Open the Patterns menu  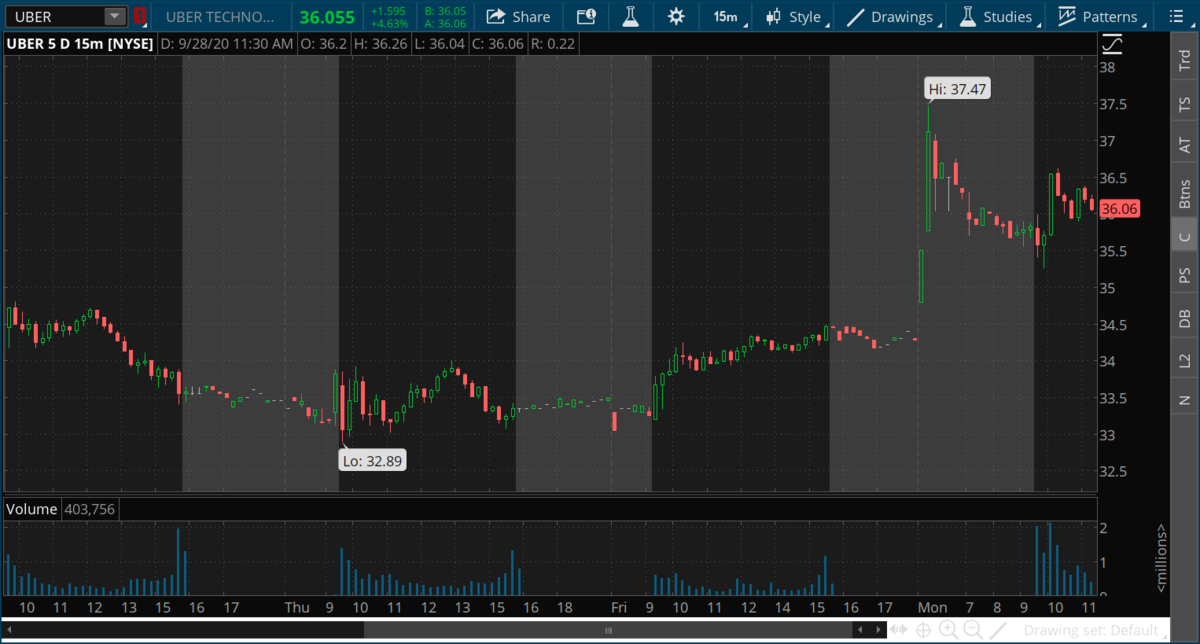(x=1098, y=17)
